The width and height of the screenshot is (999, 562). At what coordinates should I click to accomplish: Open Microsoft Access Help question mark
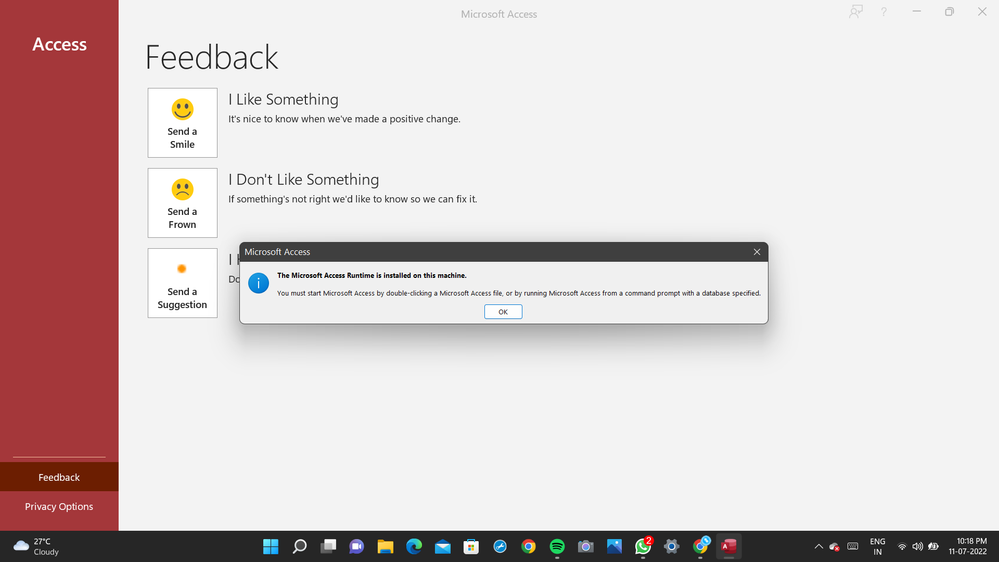884,11
